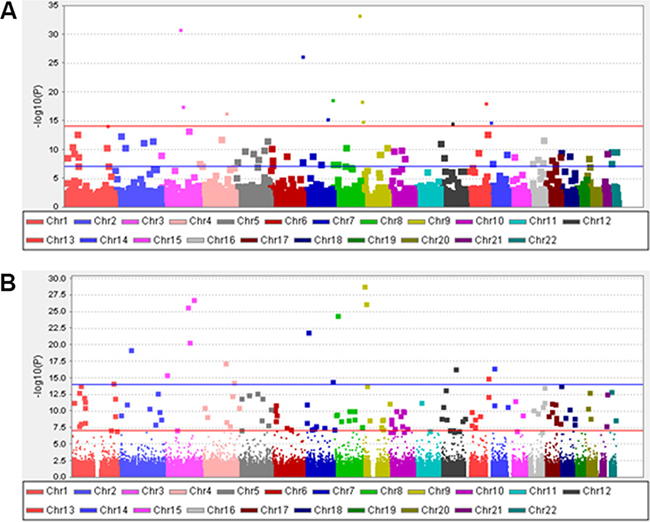650x522 pixels.
Task: Click the highest Chr9 data point in panel A
Action: coord(360,16)
